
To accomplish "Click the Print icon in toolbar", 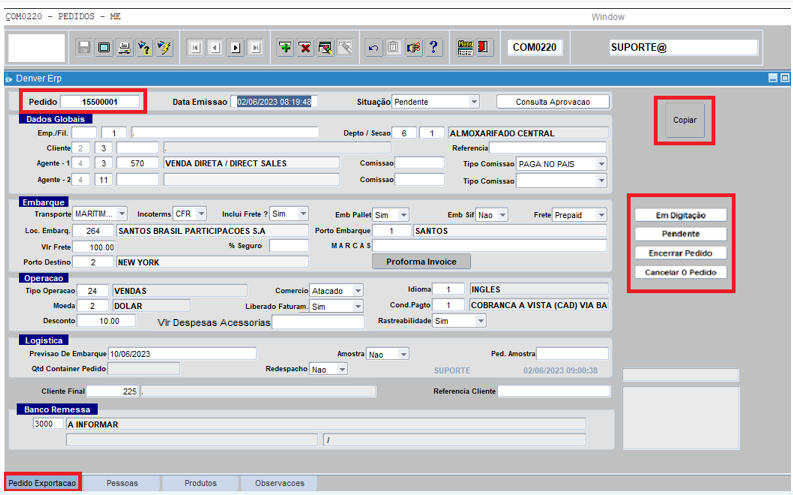I will (x=124, y=48).
